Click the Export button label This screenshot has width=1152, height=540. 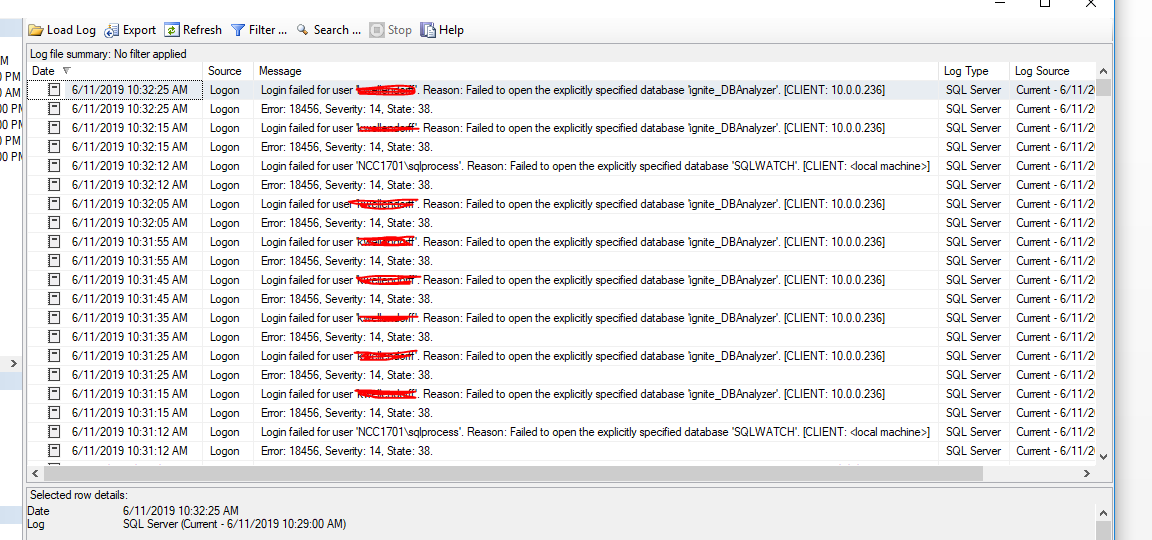pos(139,30)
